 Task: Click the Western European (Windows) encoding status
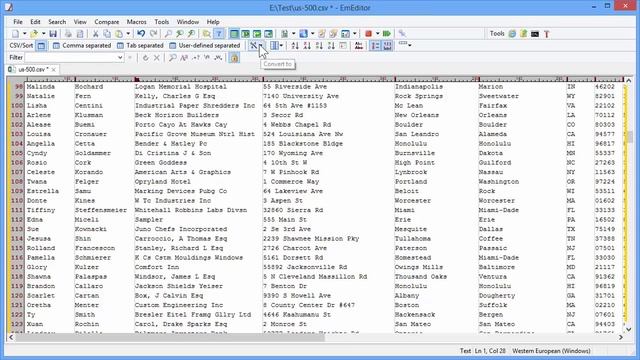point(551,351)
